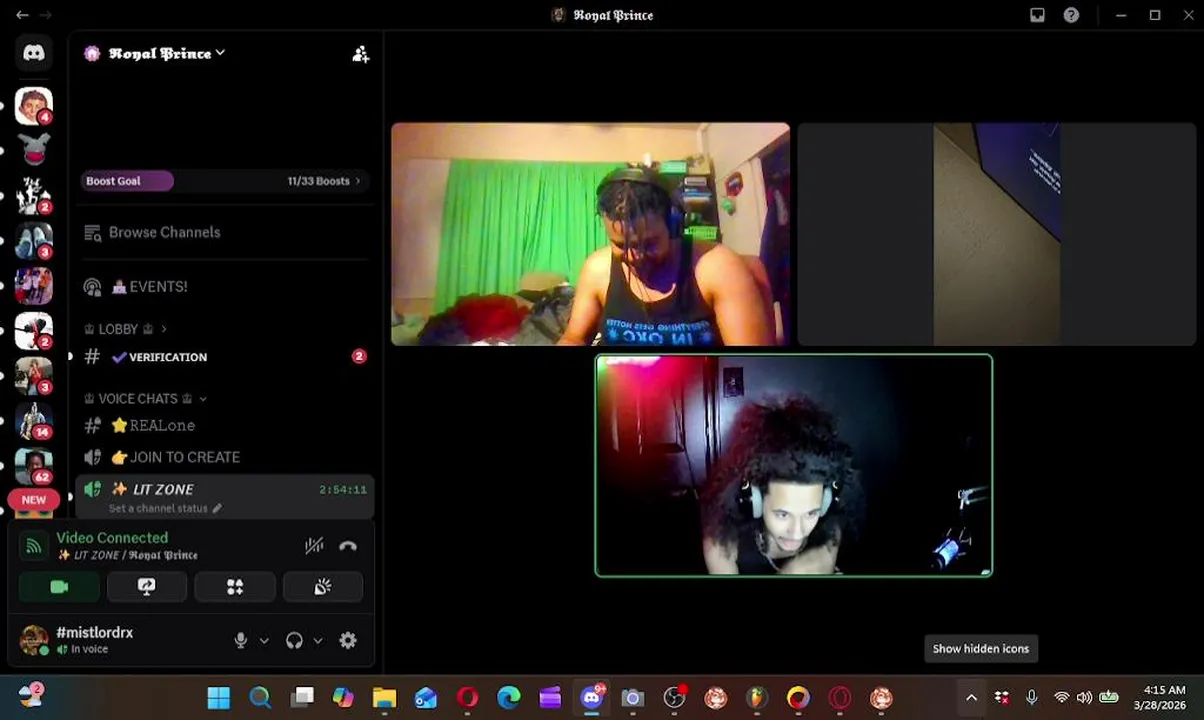The width and height of the screenshot is (1204, 720).
Task: Open Discord direct messages home icon
Action: (34, 53)
